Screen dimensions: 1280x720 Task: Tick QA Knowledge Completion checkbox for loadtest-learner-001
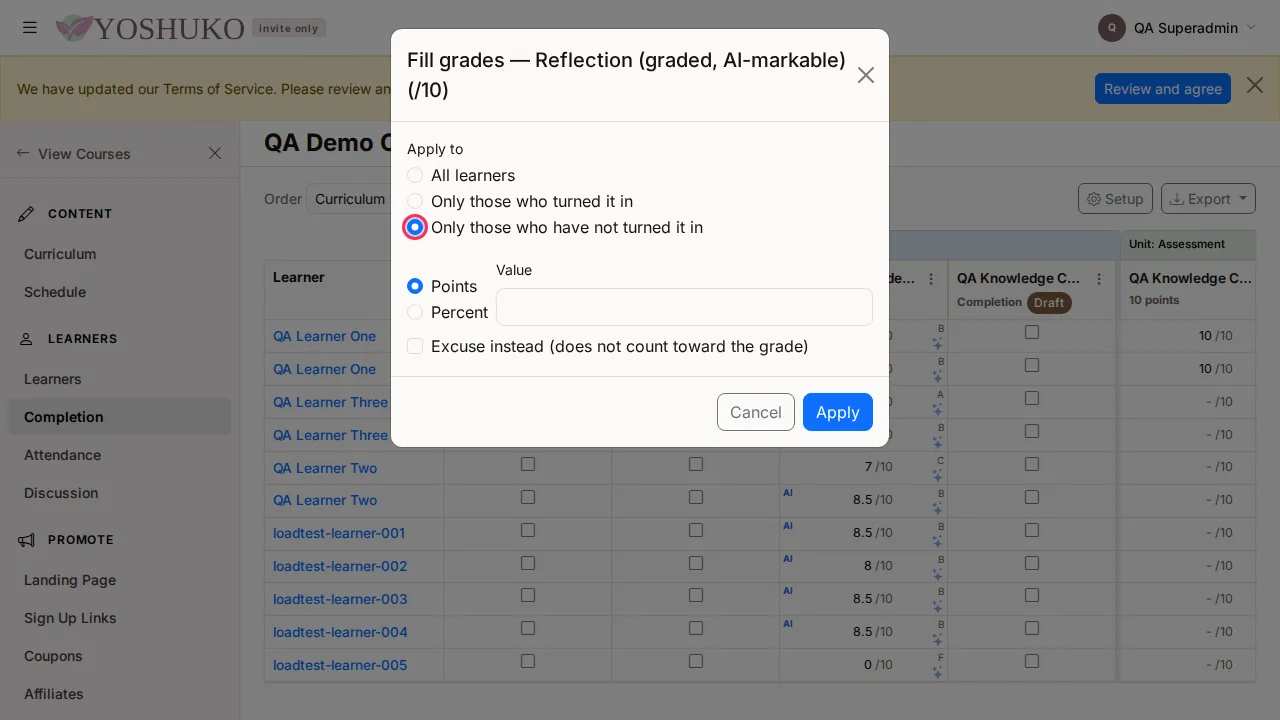[x=1032, y=530]
